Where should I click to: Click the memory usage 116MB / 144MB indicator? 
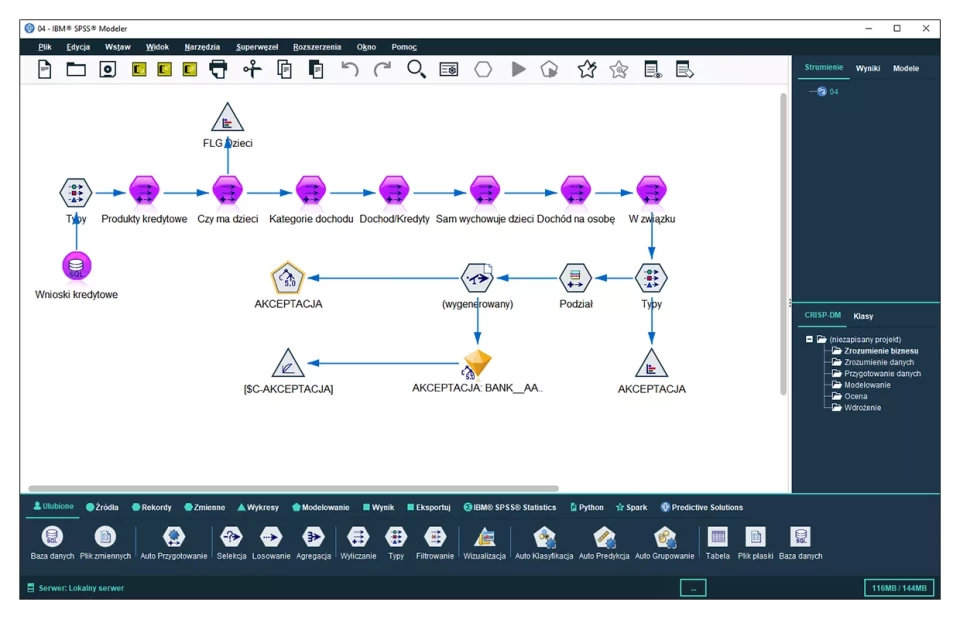pos(899,588)
